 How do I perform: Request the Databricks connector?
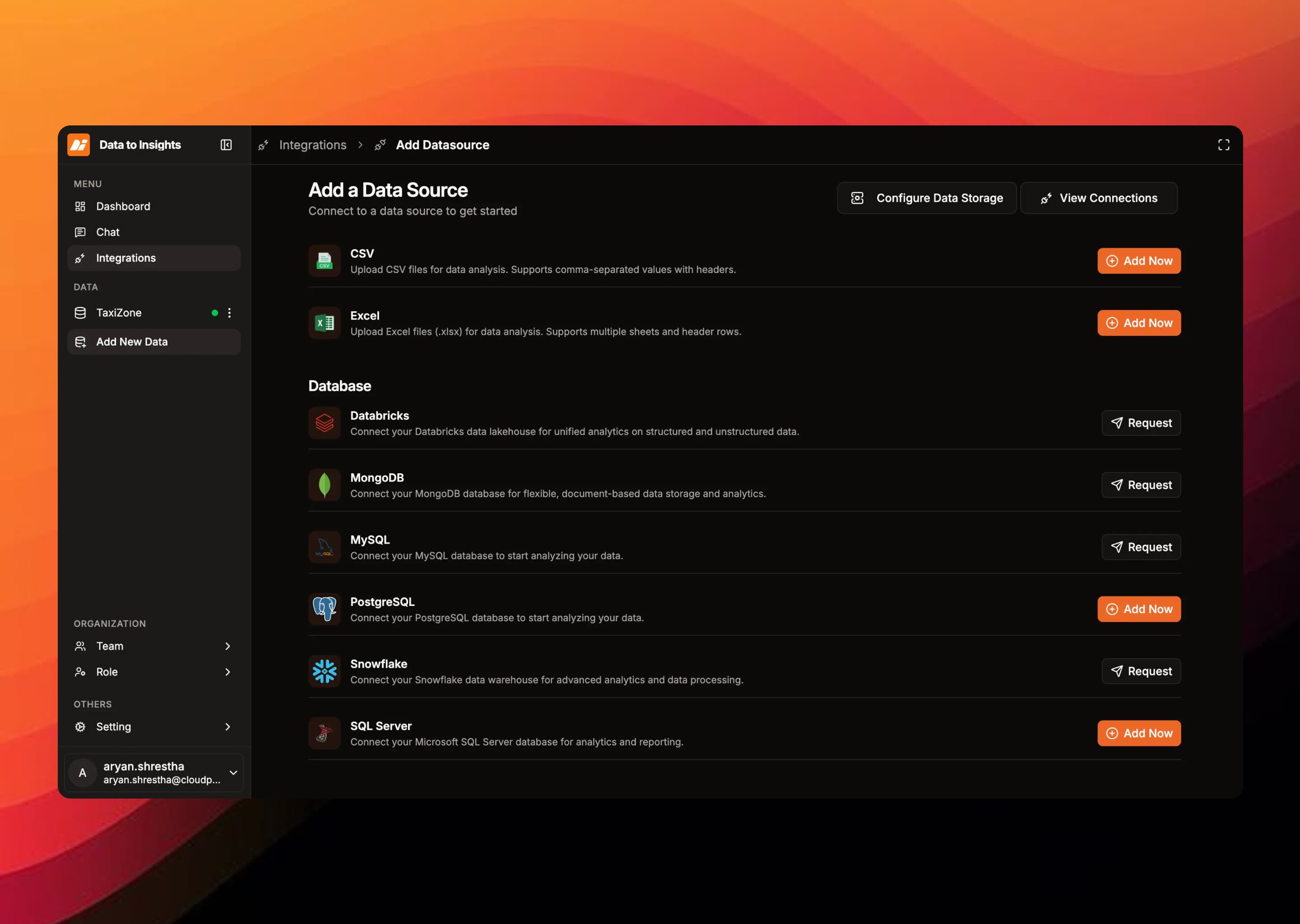[1141, 423]
